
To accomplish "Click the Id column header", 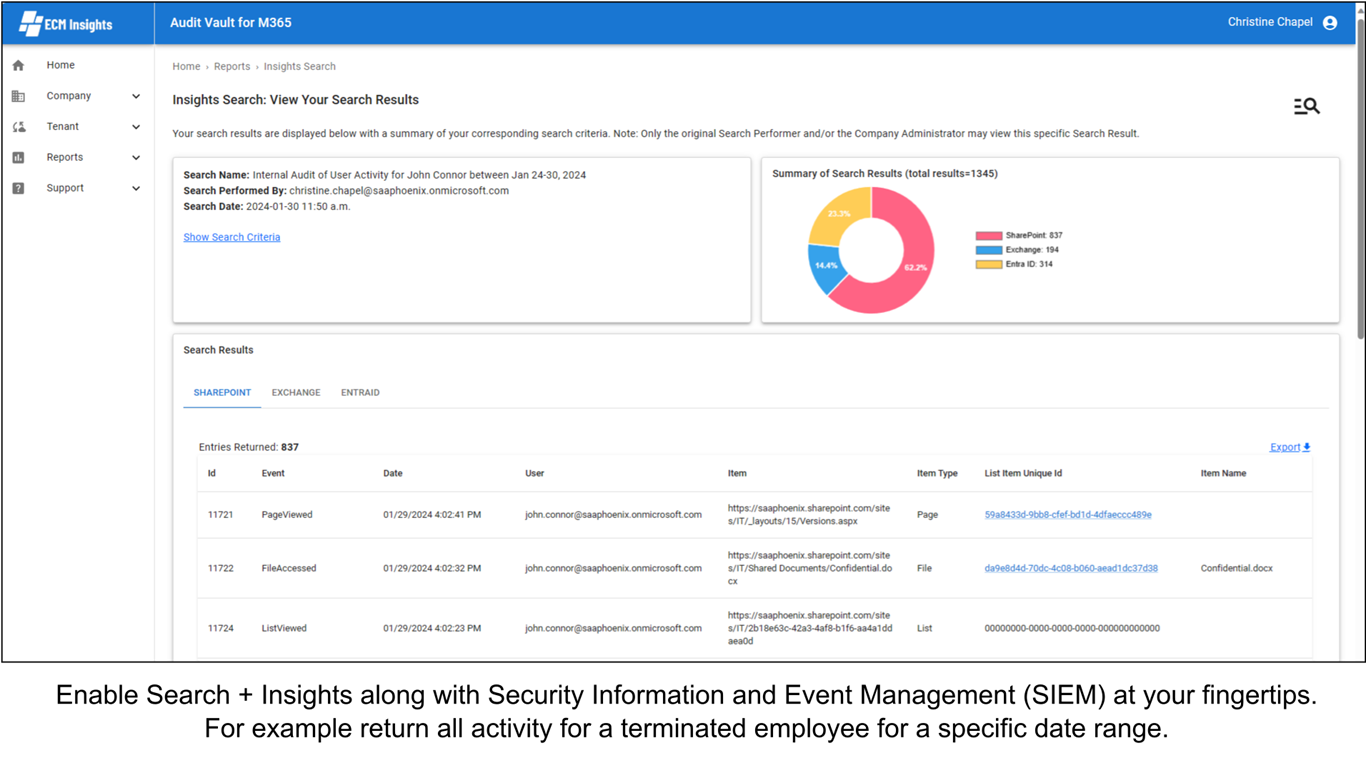I will tap(212, 474).
